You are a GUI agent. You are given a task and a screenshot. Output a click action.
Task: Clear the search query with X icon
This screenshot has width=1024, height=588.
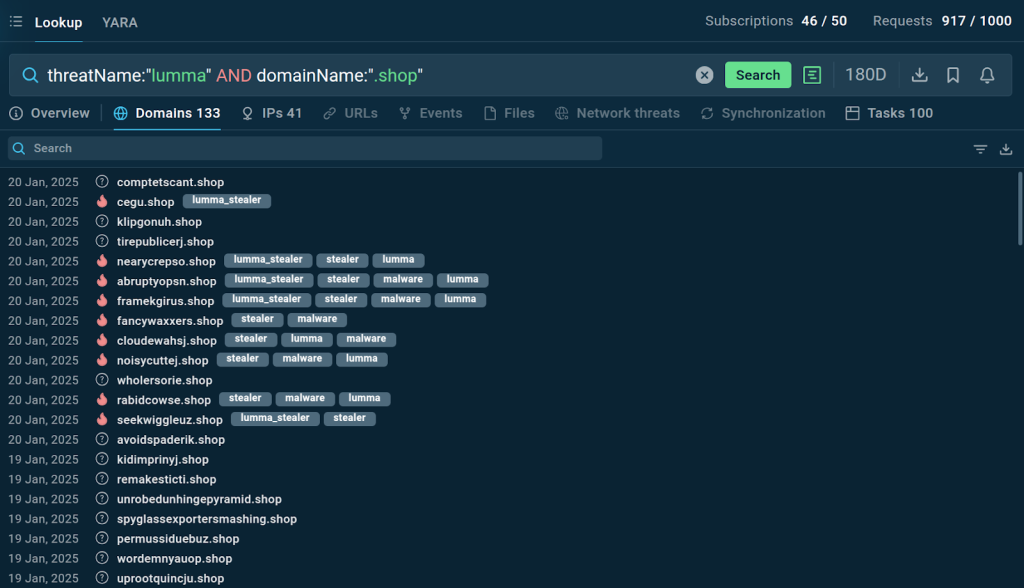pyautogui.click(x=704, y=75)
